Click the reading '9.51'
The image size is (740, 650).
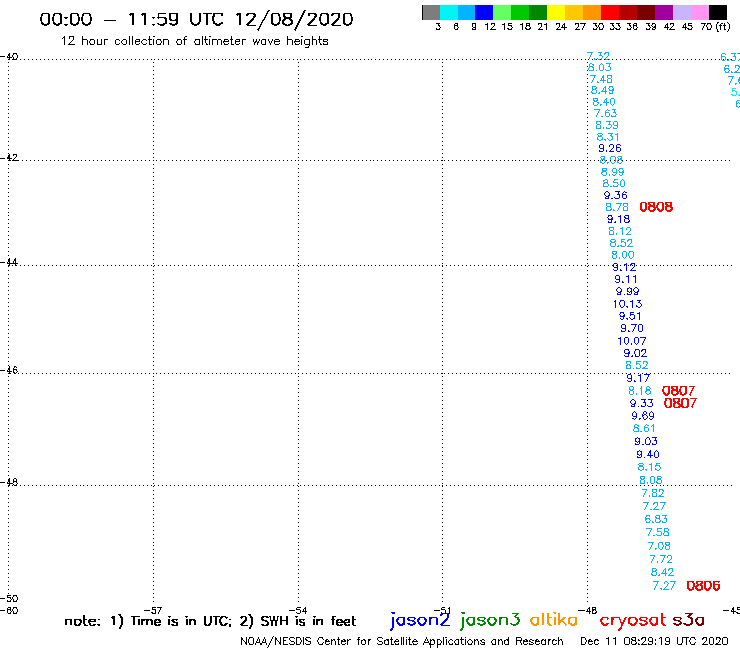click(x=630, y=316)
